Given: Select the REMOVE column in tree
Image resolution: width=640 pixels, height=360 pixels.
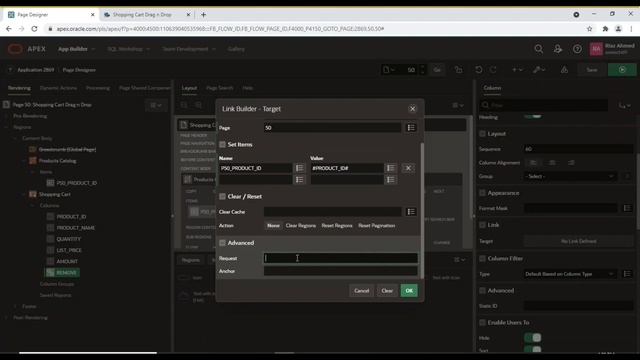Looking at the screenshot, I should 62,272.
